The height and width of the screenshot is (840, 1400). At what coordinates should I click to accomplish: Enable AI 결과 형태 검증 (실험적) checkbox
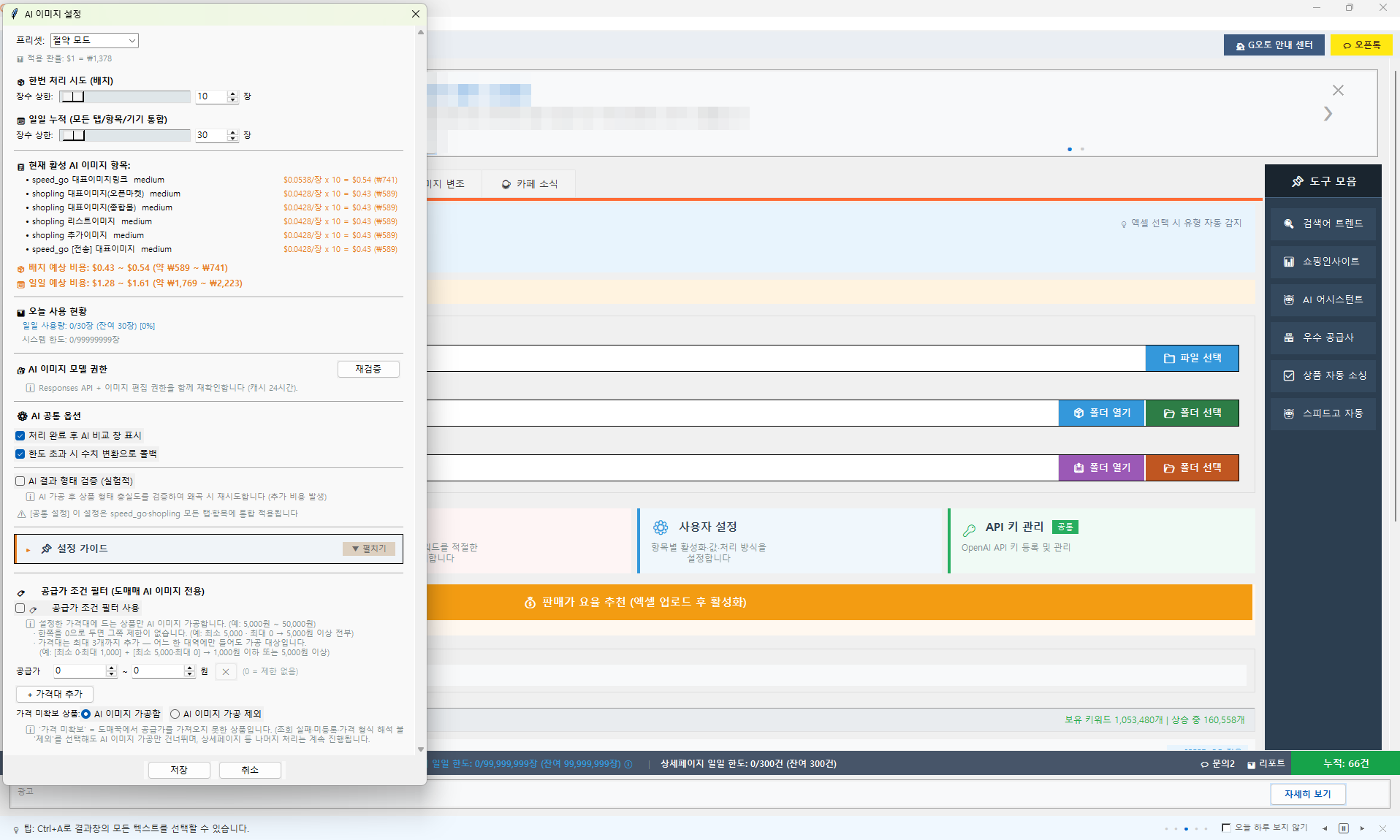click(20, 481)
